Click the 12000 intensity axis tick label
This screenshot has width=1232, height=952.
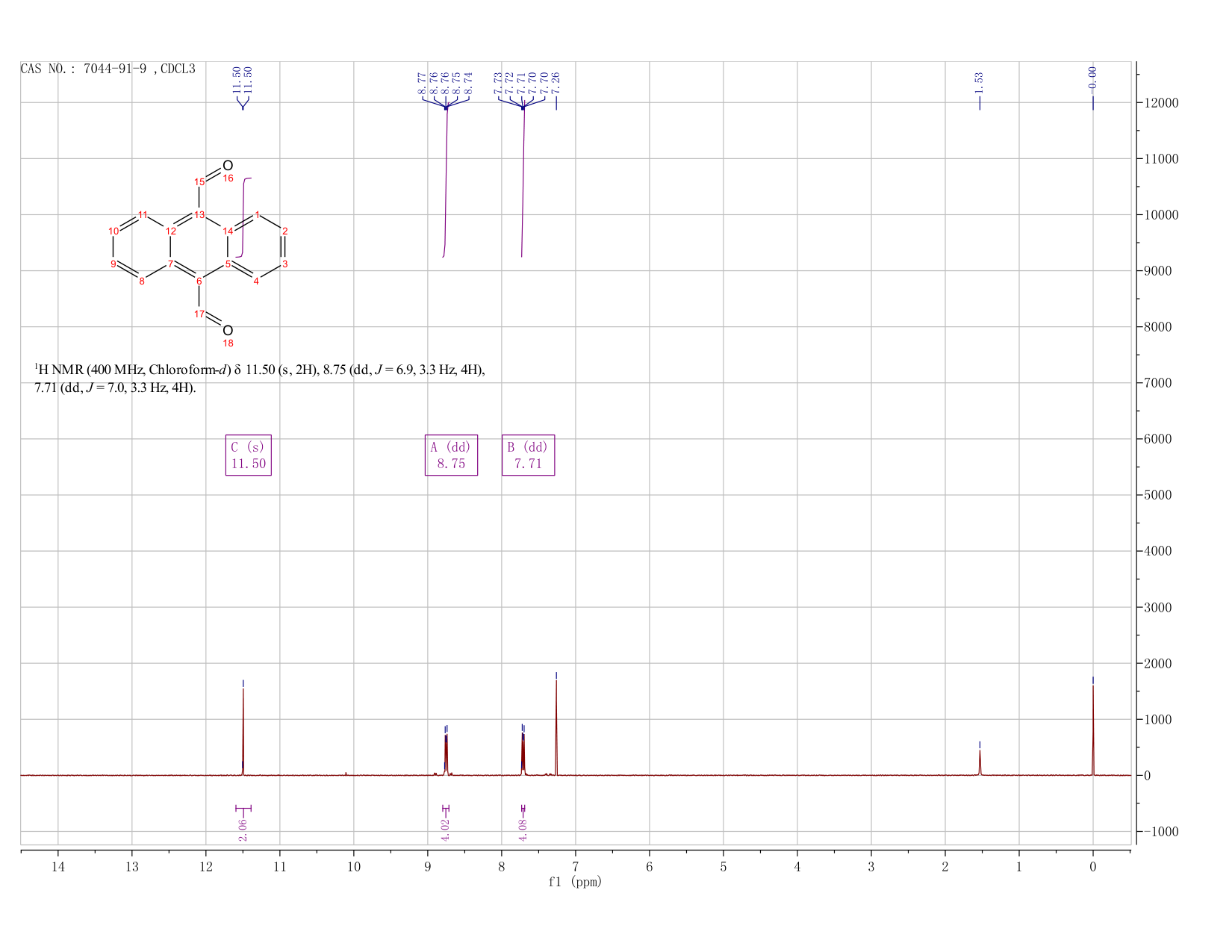(x=1160, y=103)
